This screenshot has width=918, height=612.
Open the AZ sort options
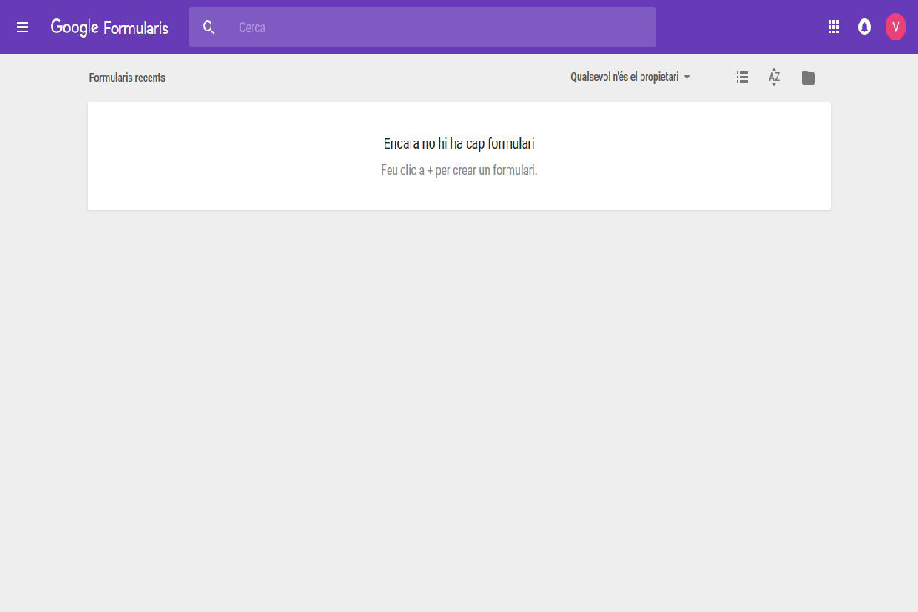pos(774,77)
